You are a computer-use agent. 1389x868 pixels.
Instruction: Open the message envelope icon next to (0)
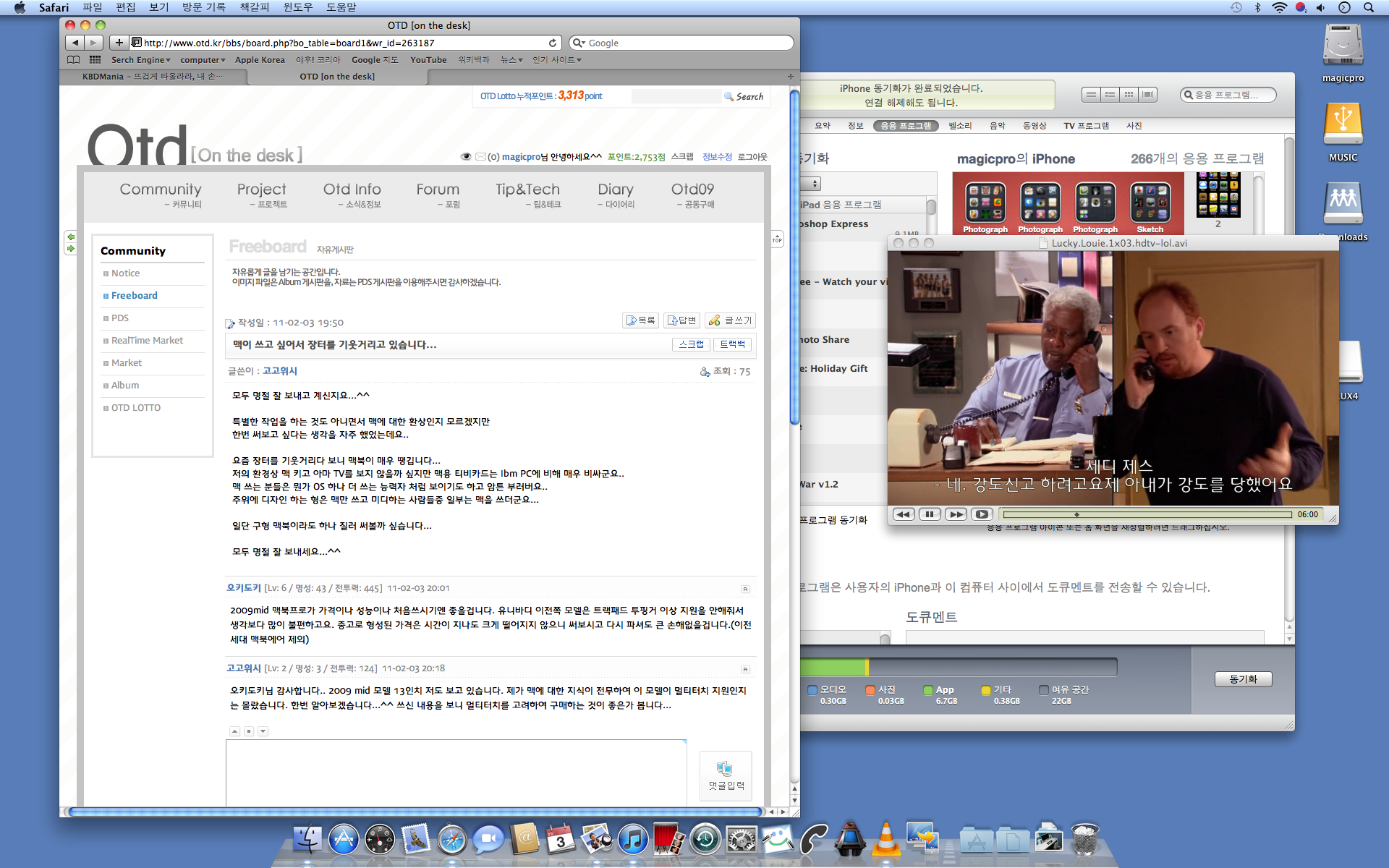point(480,157)
